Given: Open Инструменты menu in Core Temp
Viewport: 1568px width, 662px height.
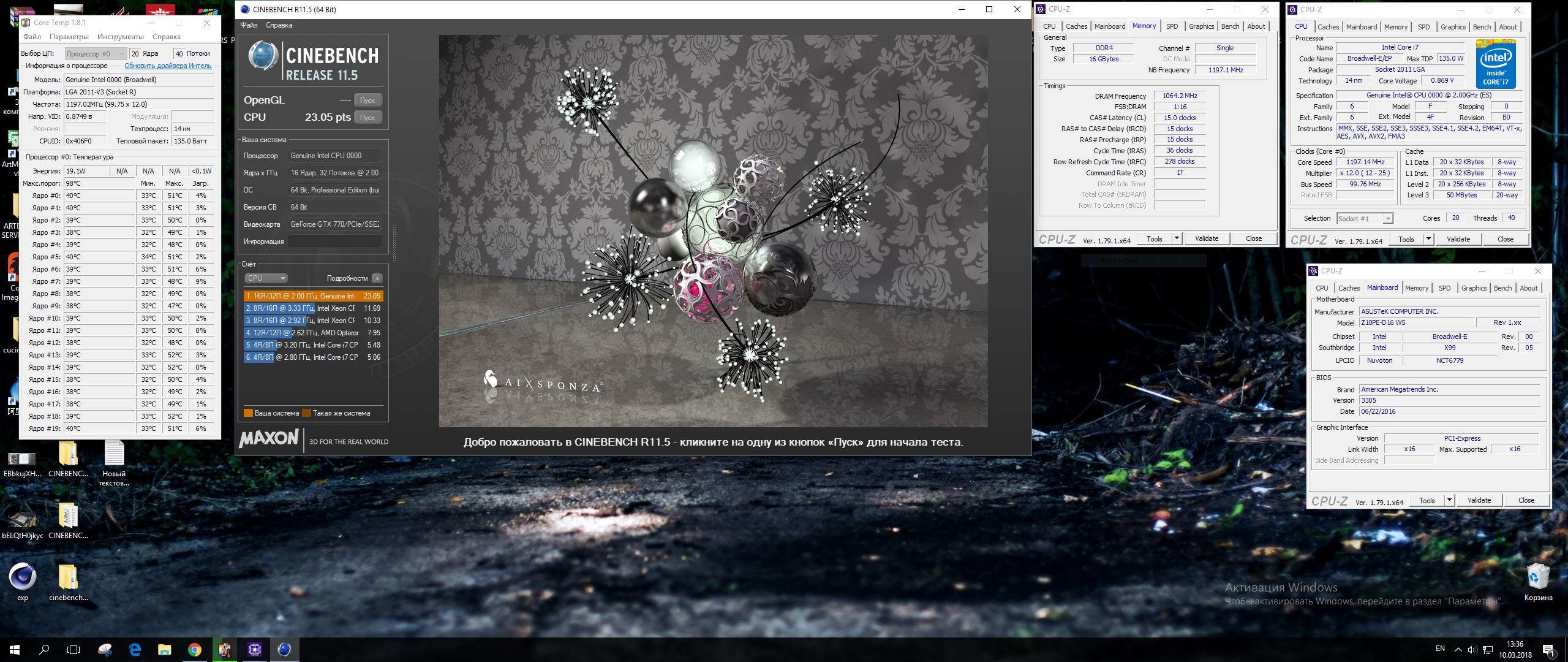Looking at the screenshot, I should [121, 37].
